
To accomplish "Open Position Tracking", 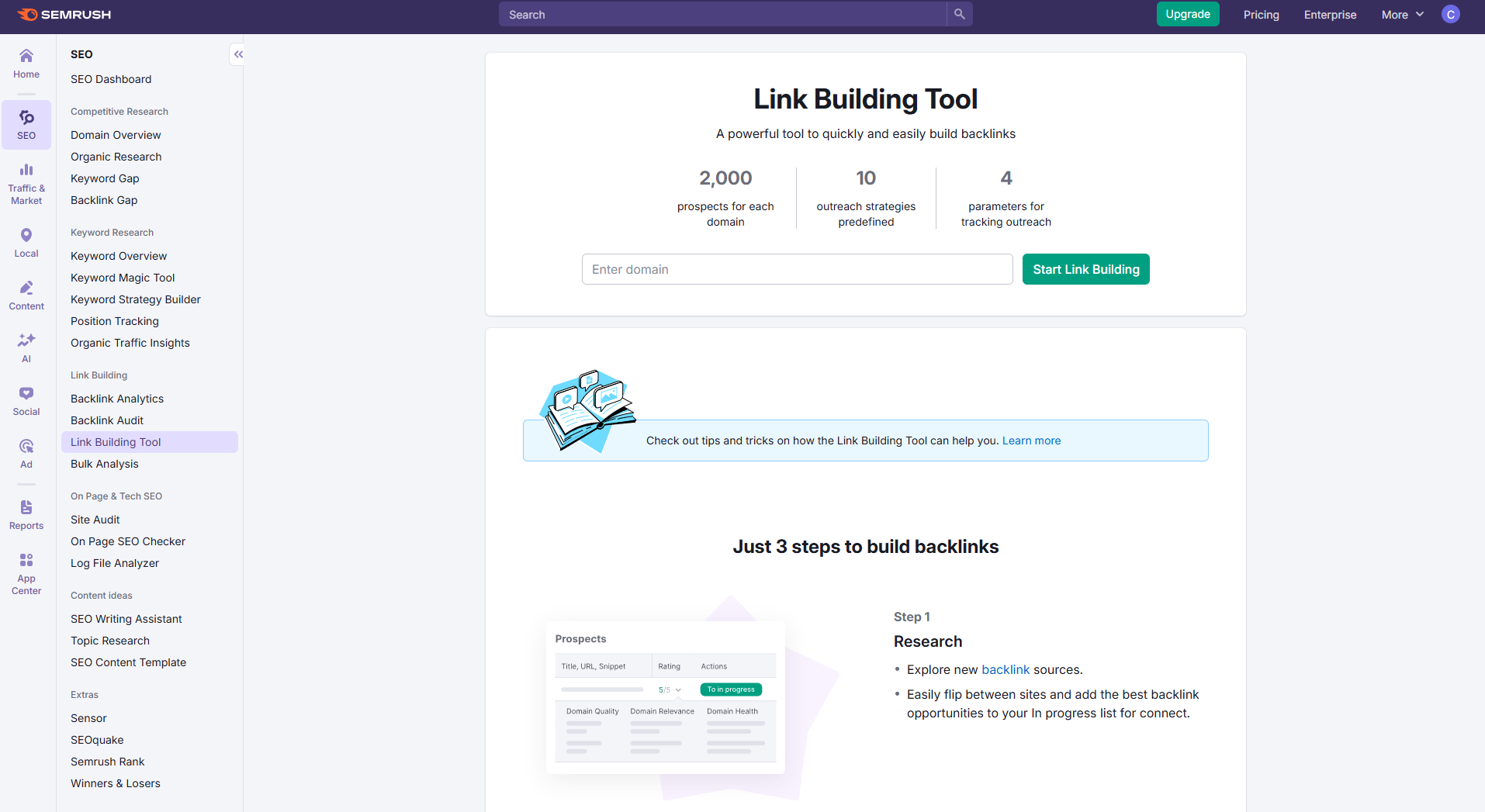I will point(115,321).
